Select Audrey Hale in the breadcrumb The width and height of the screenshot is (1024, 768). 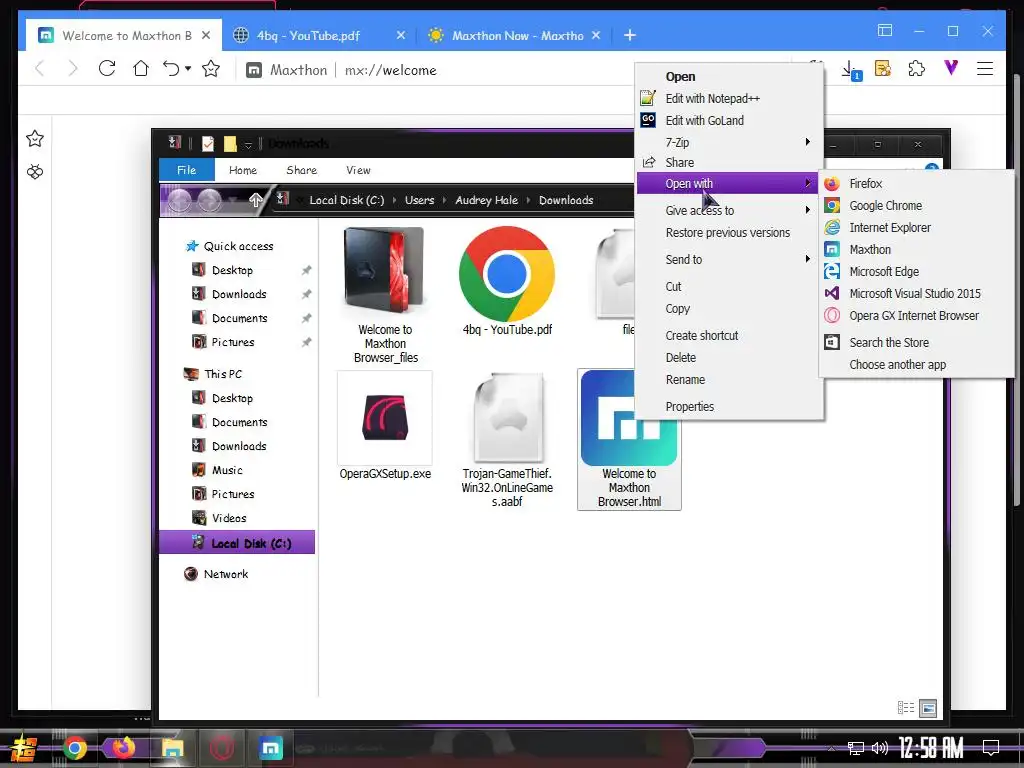click(x=487, y=200)
